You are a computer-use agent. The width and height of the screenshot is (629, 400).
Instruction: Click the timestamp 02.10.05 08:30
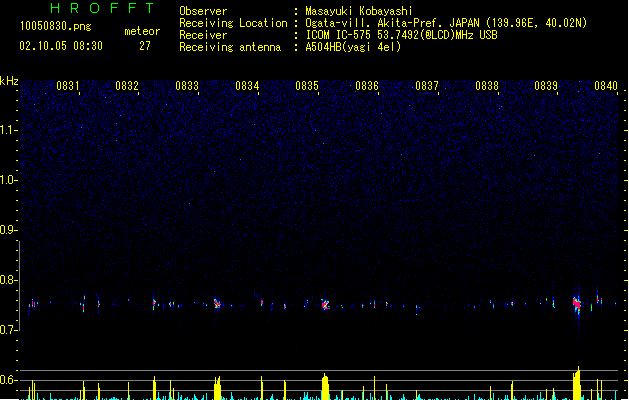(61, 46)
